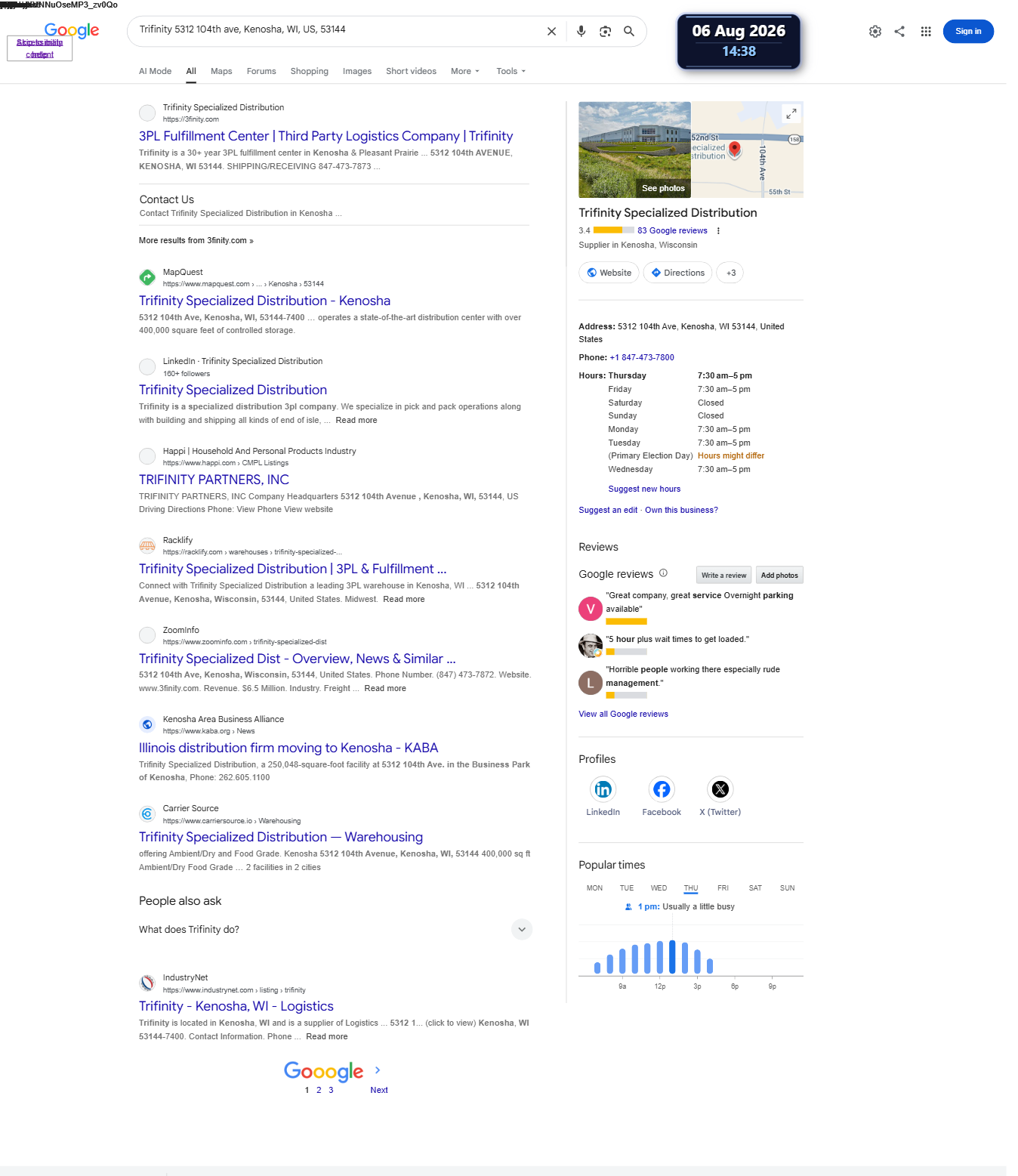Screen dimensions: 1018x1176
Task: Open the 83 Google reviews link
Action: coord(672,231)
